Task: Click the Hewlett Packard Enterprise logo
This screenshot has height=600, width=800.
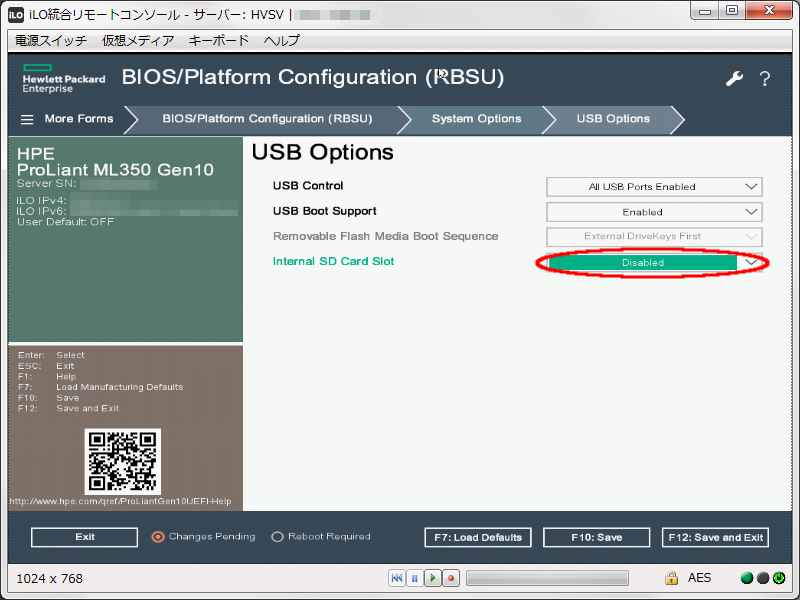Action: pos(63,79)
